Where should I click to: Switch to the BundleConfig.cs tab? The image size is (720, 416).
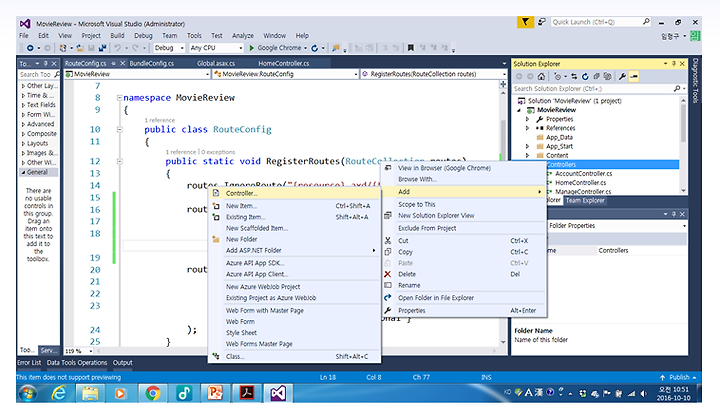coord(152,63)
